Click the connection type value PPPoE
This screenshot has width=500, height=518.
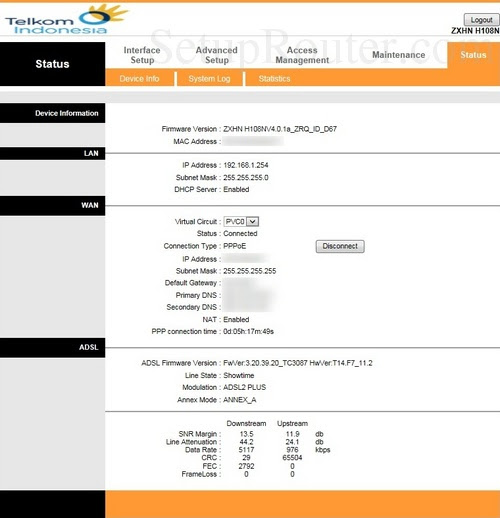pyautogui.click(x=235, y=246)
